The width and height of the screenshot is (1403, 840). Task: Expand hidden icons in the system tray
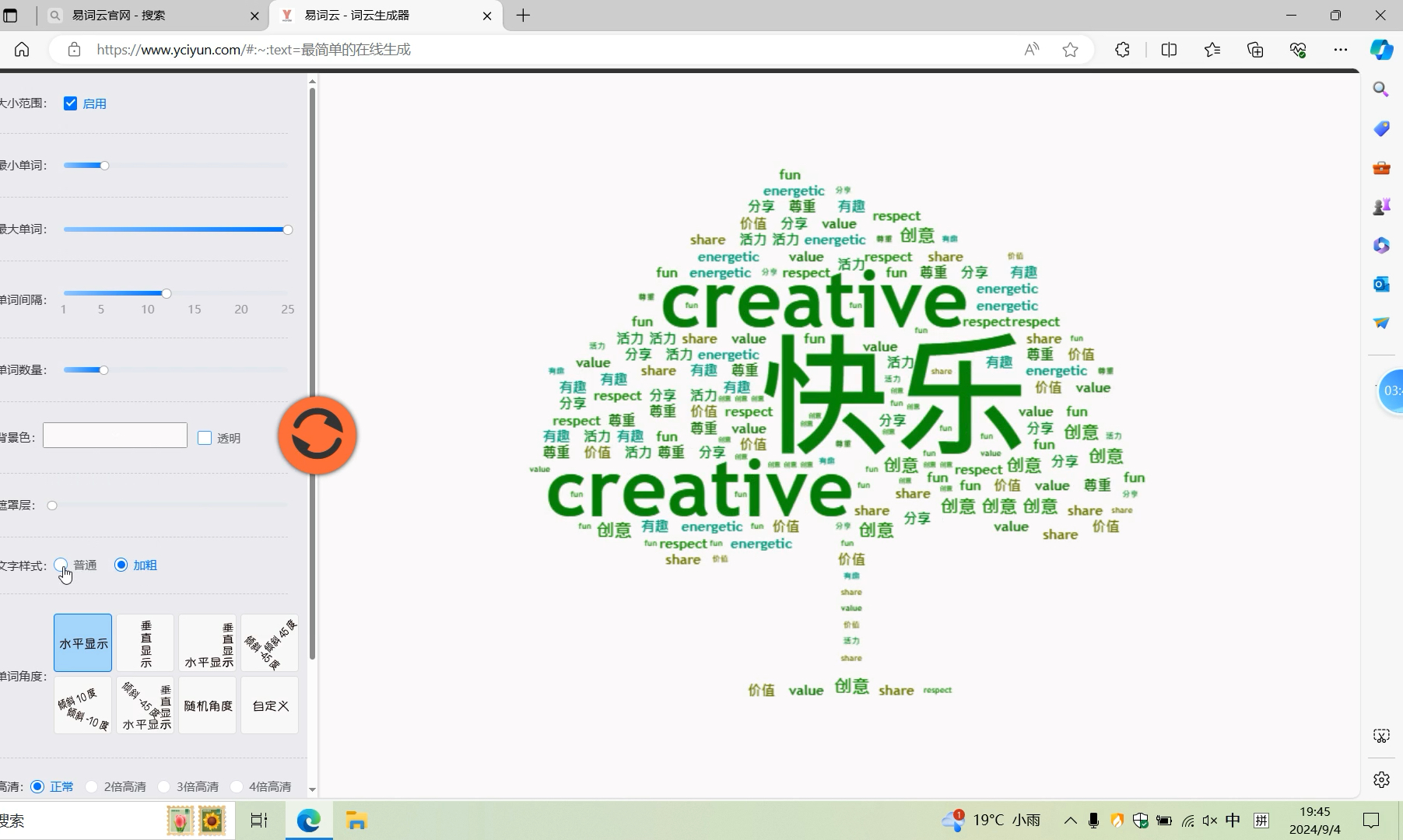click(x=1071, y=821)
